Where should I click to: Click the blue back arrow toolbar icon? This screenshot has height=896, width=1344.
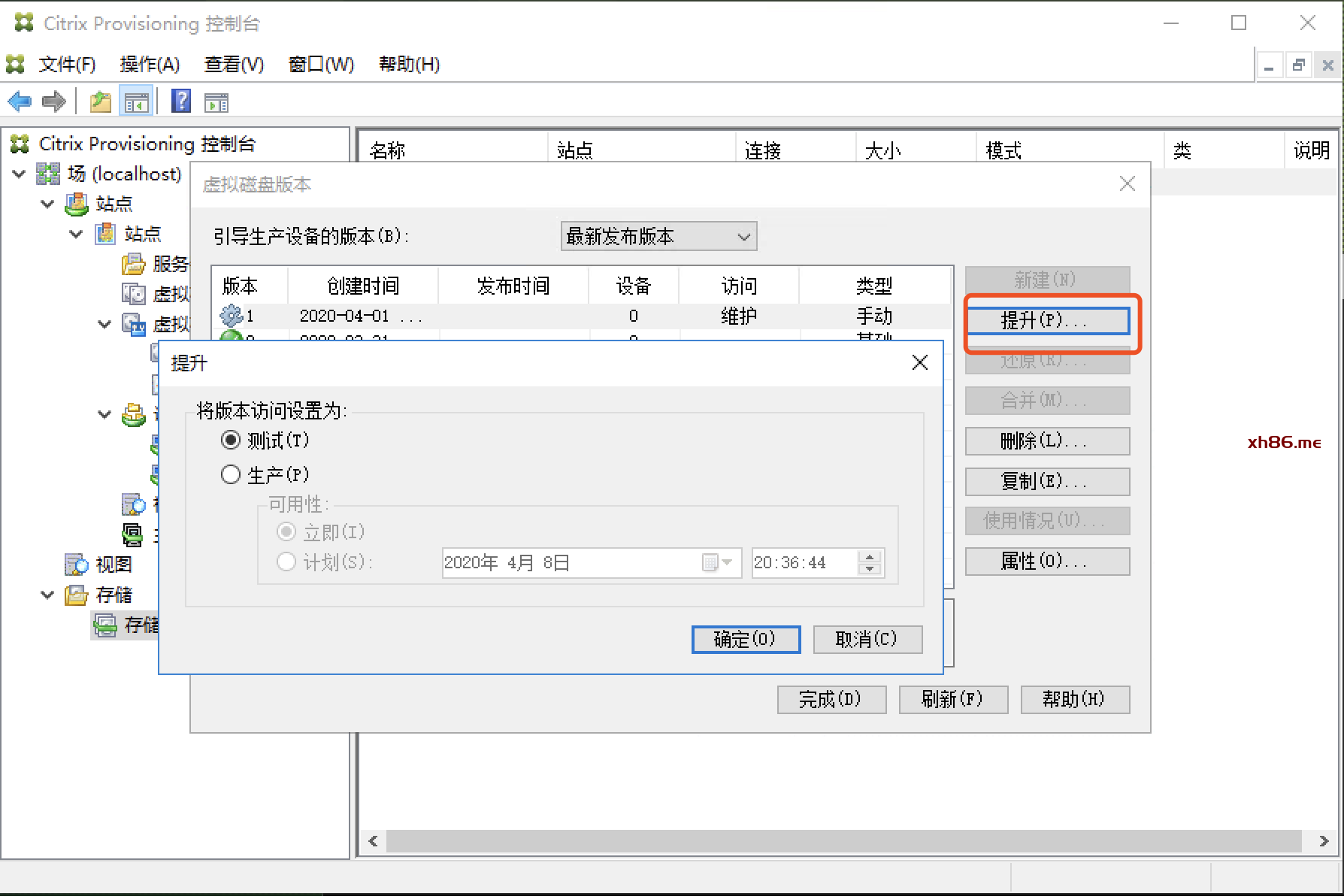click(20, 101)
